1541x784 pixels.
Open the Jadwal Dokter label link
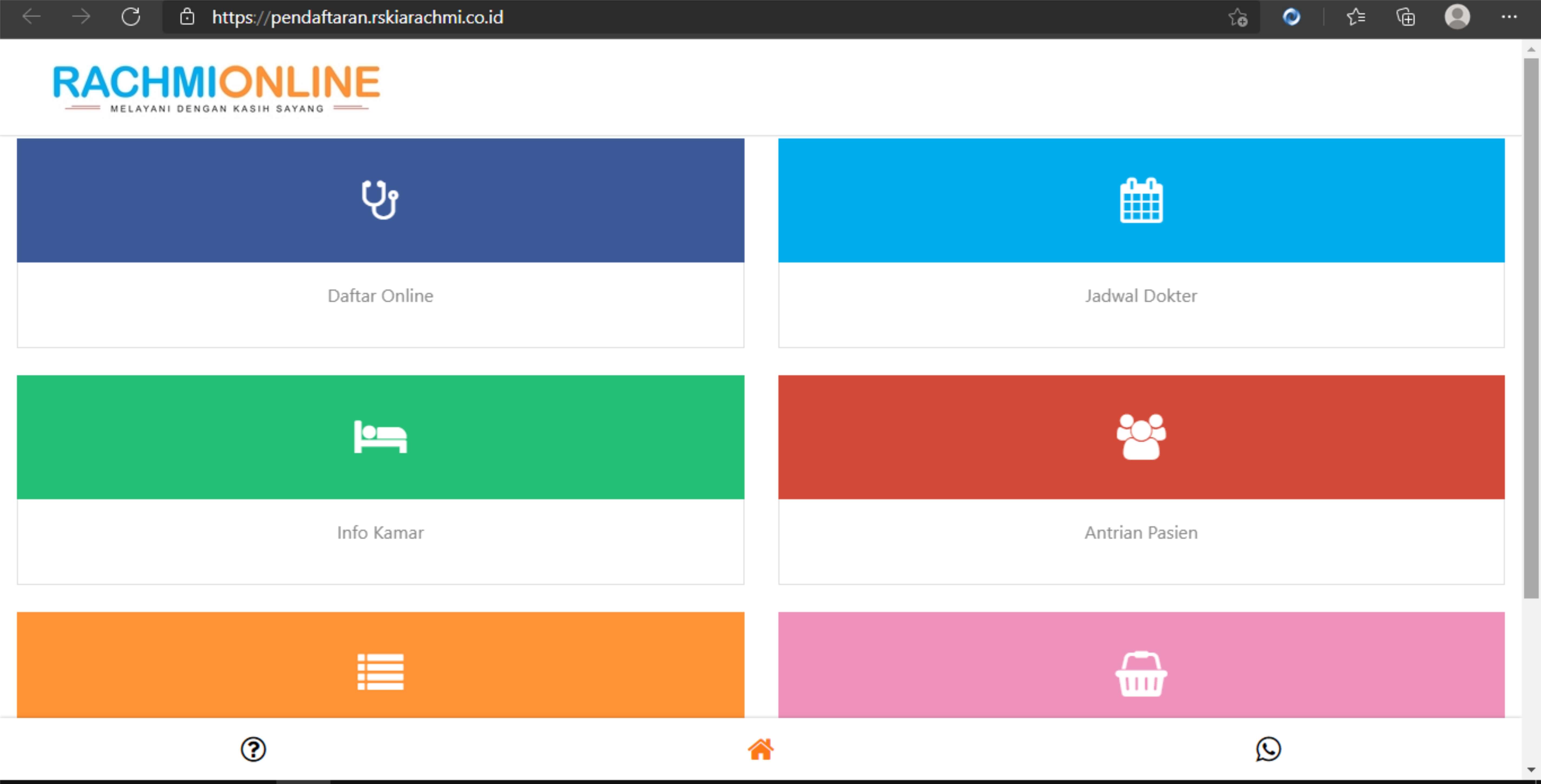(1141, 296)
